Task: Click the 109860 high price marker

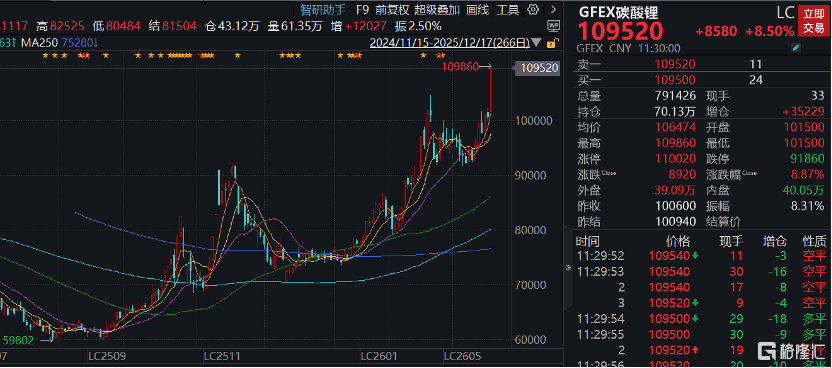Action: coord(460,66)
